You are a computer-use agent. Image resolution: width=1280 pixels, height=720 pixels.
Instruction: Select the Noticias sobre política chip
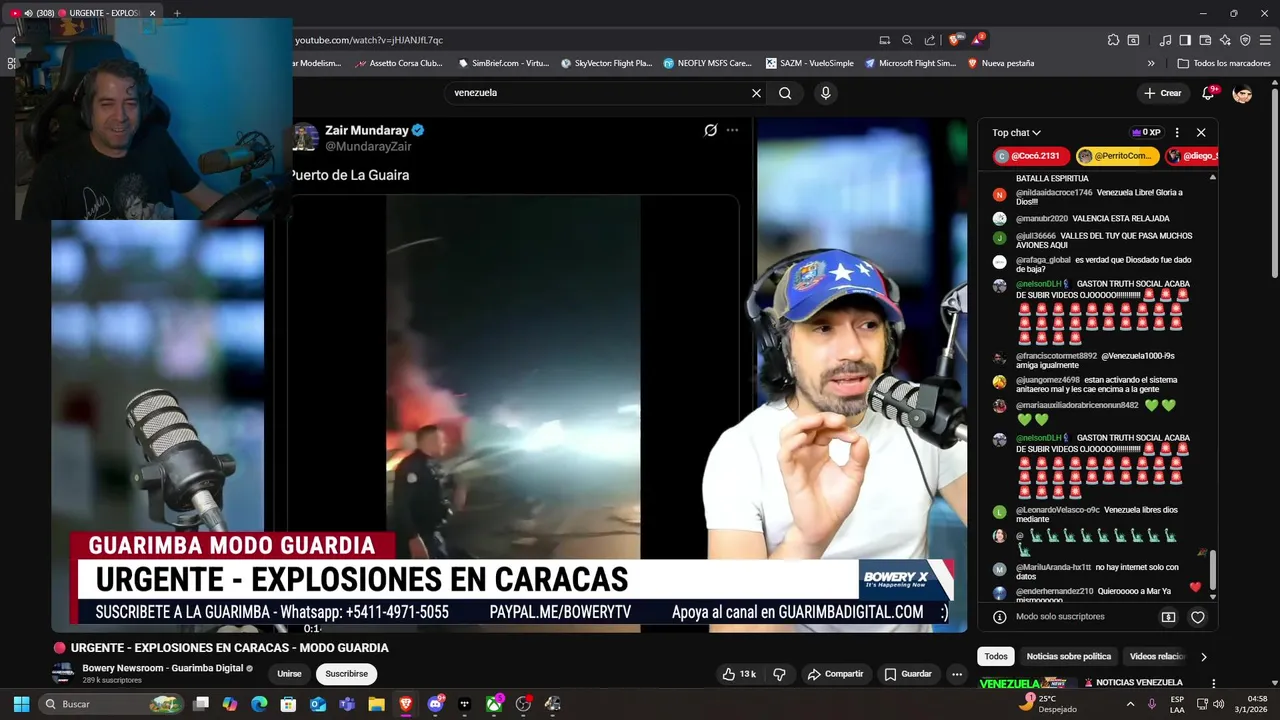(x=1069, y=657)
